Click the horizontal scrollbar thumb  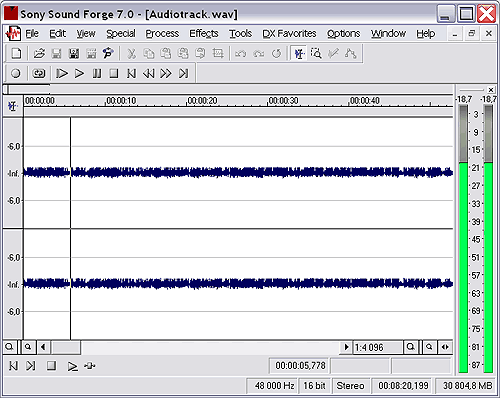[x=65, y=347]
